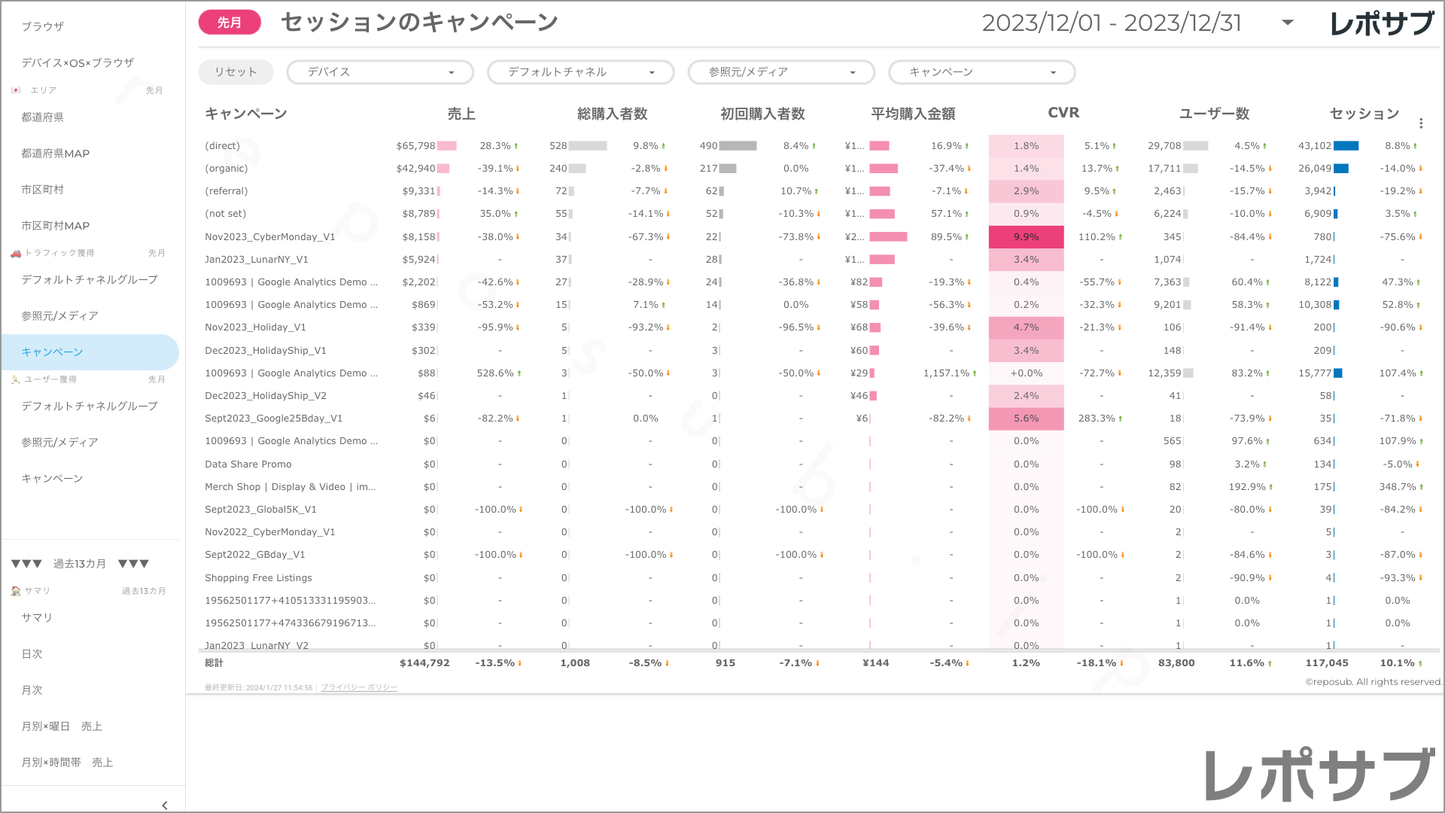
Task: Click the car icon beside トラフィック獲得
Action: 15,254
